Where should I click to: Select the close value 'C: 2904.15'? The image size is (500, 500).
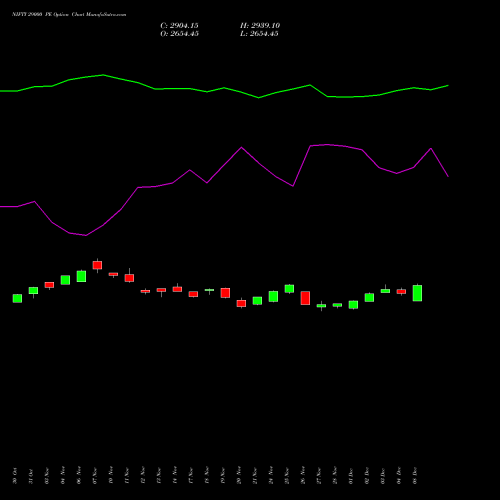pos(179,26)
